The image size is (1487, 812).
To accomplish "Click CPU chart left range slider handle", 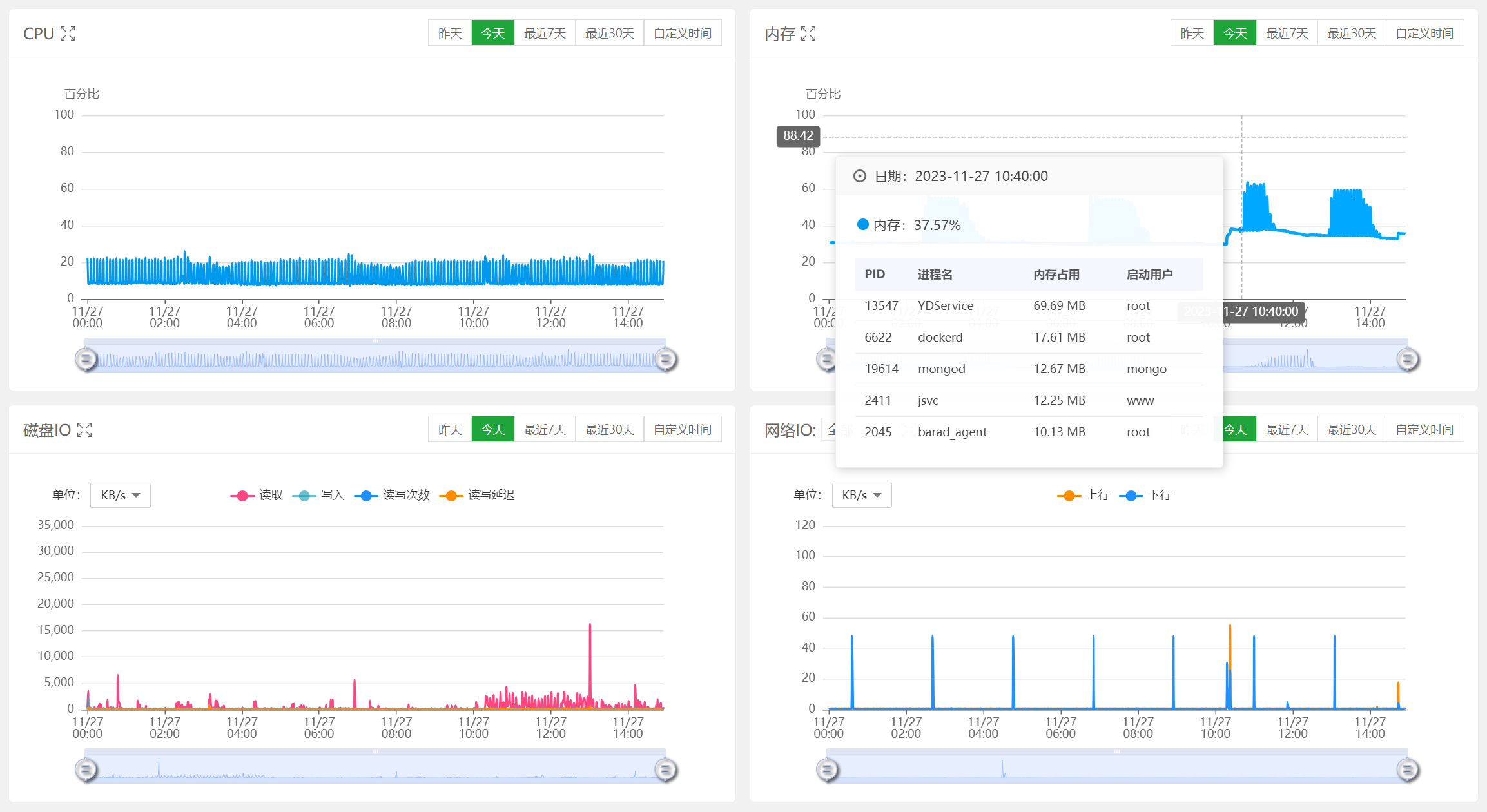I will (x=86, y=359).
